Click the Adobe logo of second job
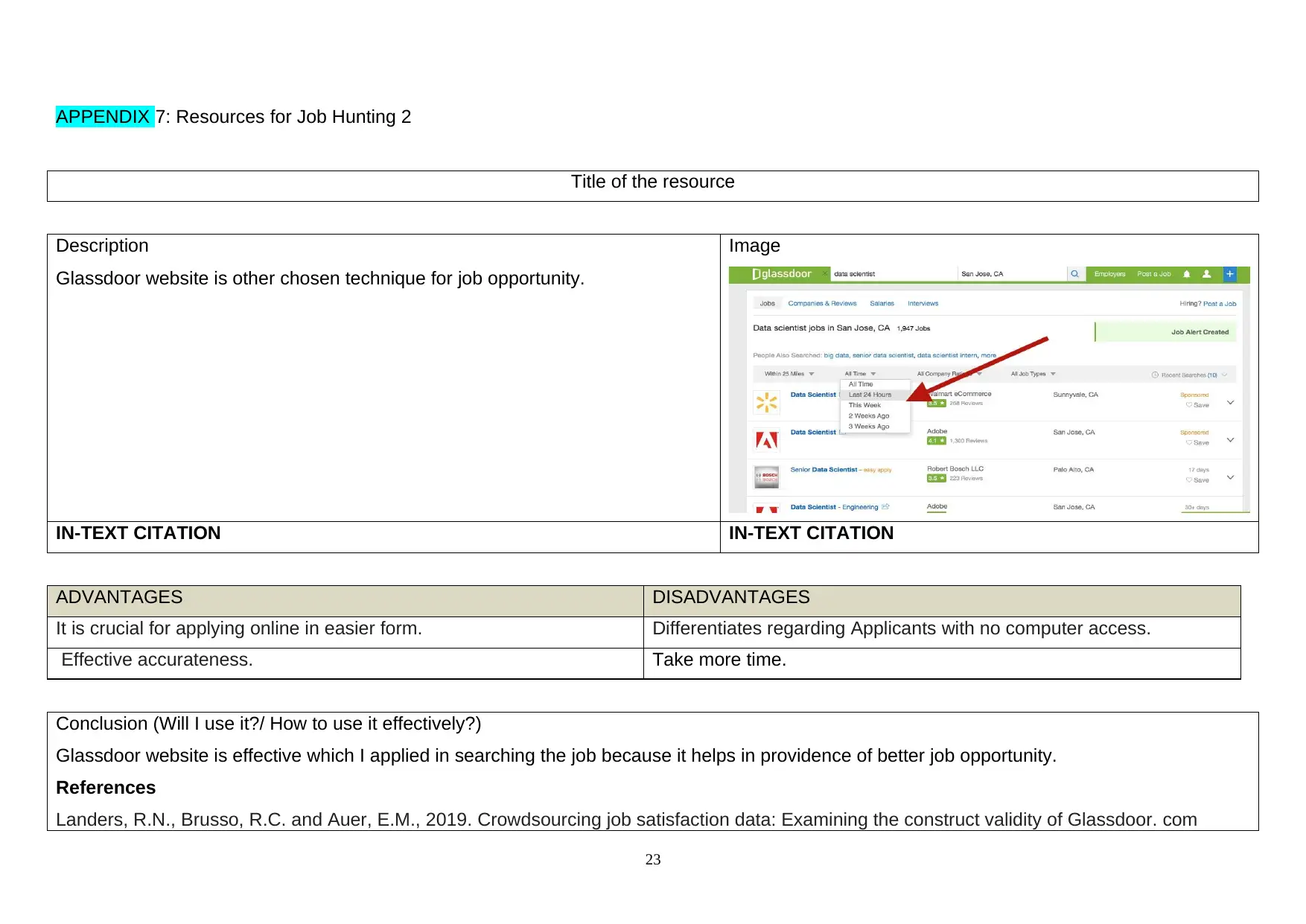Image resolution: width=1306 pixels, height=924 pixels. click(766, 440)
